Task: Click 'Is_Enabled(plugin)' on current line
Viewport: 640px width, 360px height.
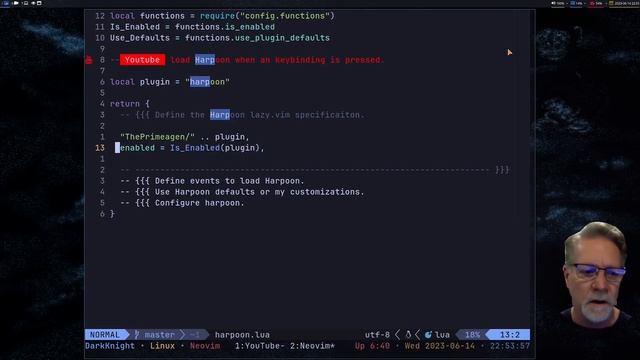Action: pos(215,148)
